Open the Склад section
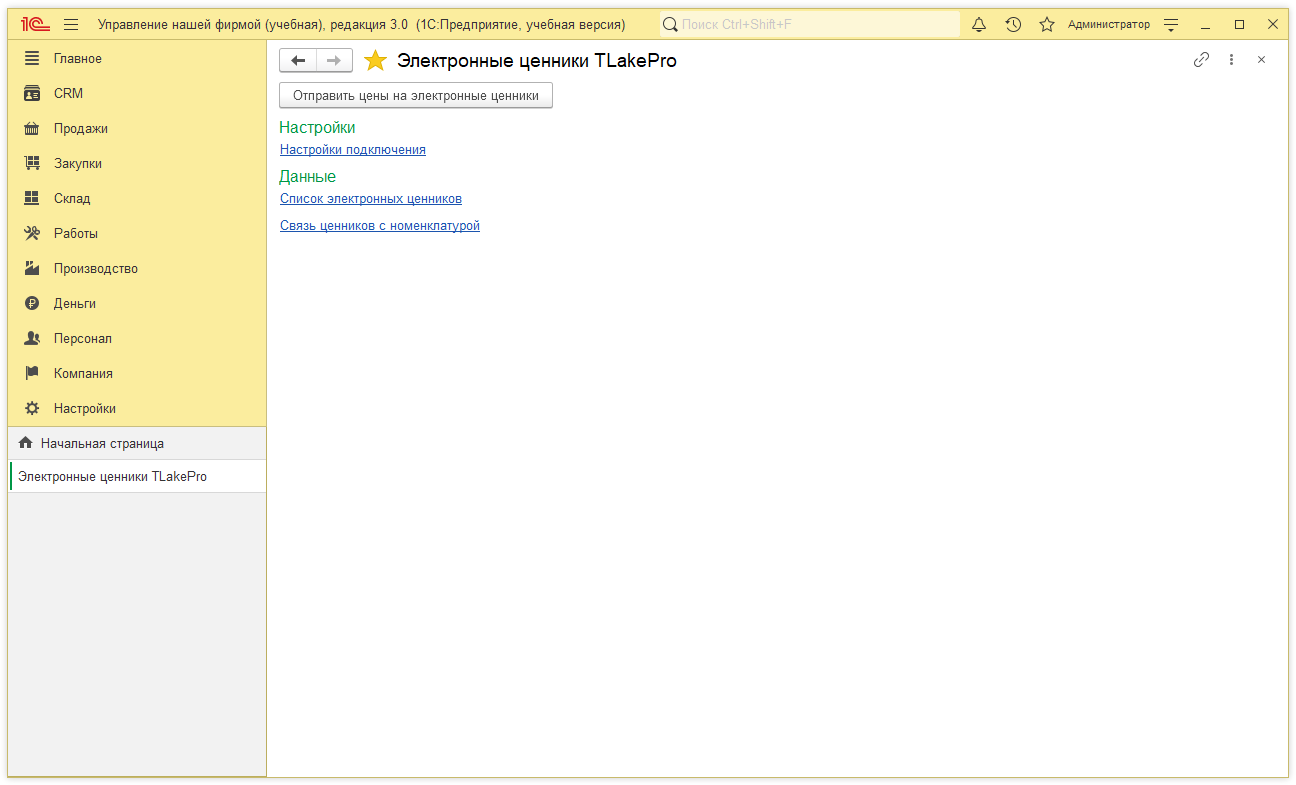The width and height of the screenshot is (1296, 785). coord(72,199)
